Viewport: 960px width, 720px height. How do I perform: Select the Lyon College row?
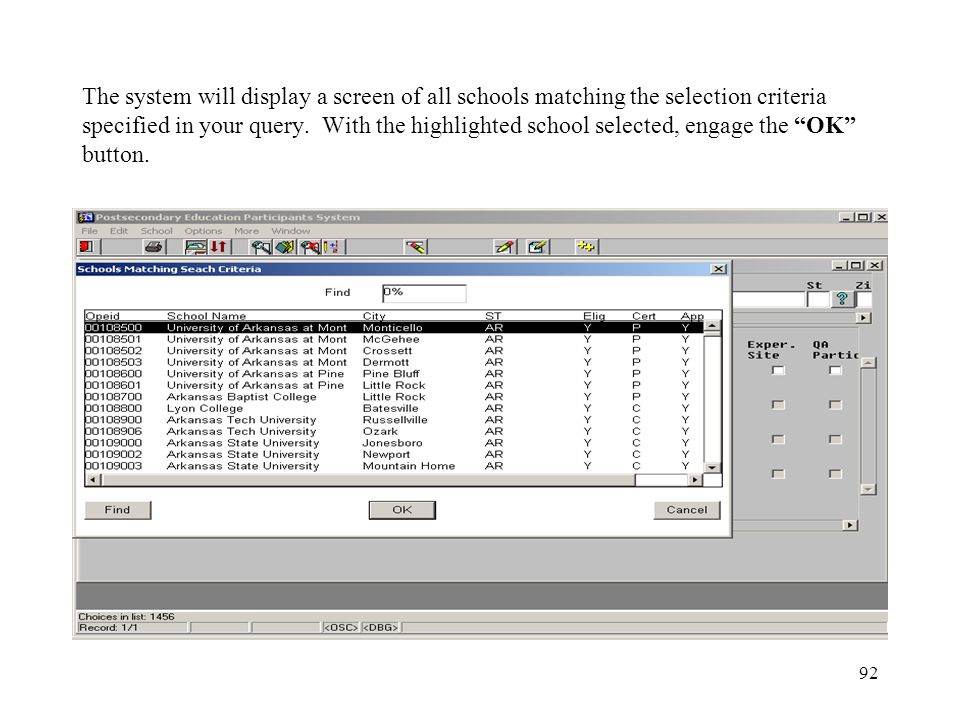pos(394,408)
